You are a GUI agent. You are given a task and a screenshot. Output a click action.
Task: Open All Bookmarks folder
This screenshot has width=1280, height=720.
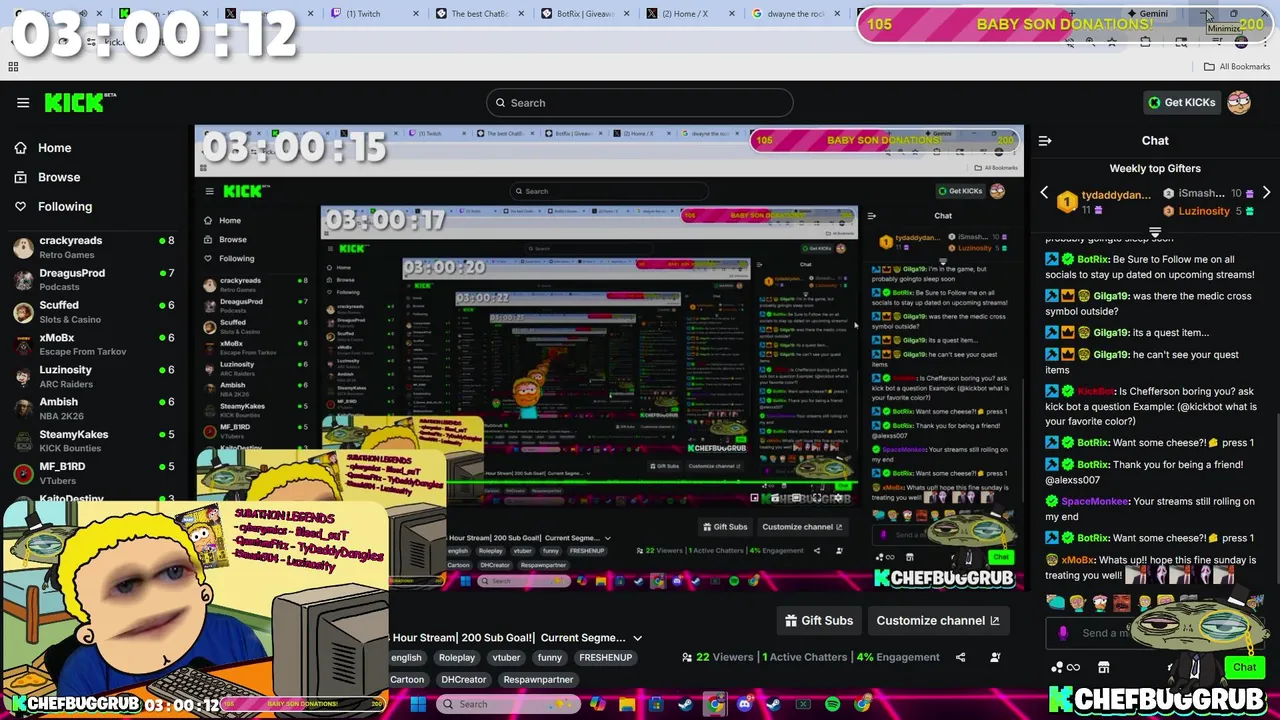[x=1237, y=67]
